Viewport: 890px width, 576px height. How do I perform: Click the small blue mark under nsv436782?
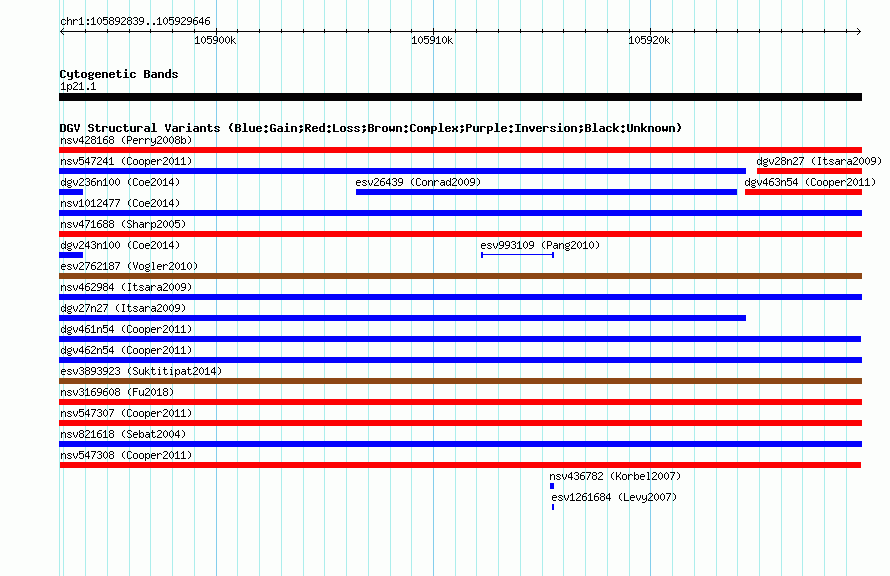click(x=552, y=486)
